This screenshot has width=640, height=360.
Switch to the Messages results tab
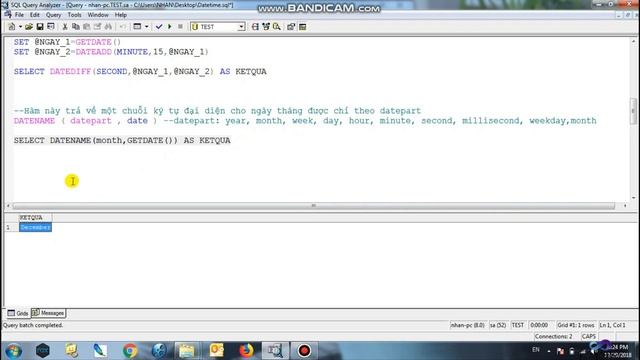pyautogui.click(x=48, y=313)
